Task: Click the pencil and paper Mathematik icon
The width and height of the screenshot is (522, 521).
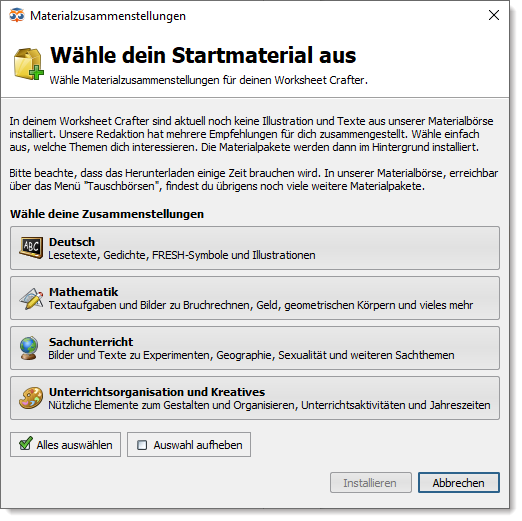Action: coord(31,298)
